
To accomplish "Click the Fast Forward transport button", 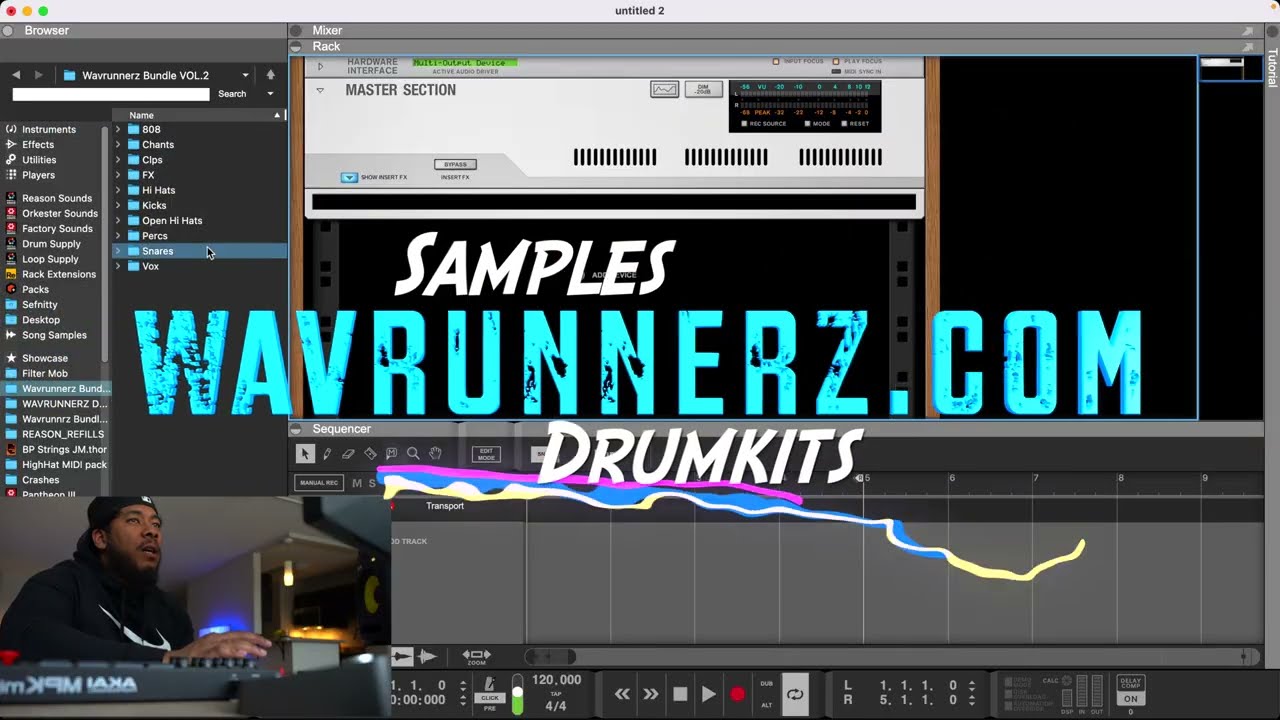I will pos(651,694).
